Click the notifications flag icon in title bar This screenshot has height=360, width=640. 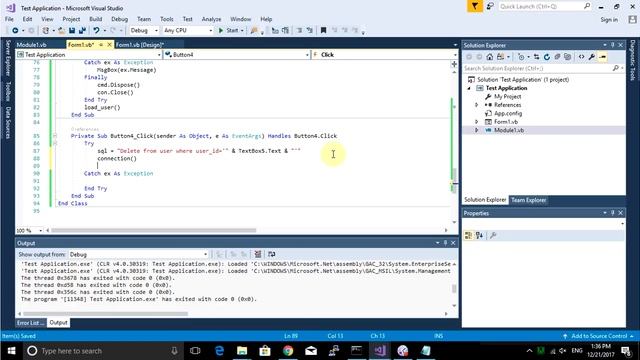pyautogui.click(x=475, y=7)
